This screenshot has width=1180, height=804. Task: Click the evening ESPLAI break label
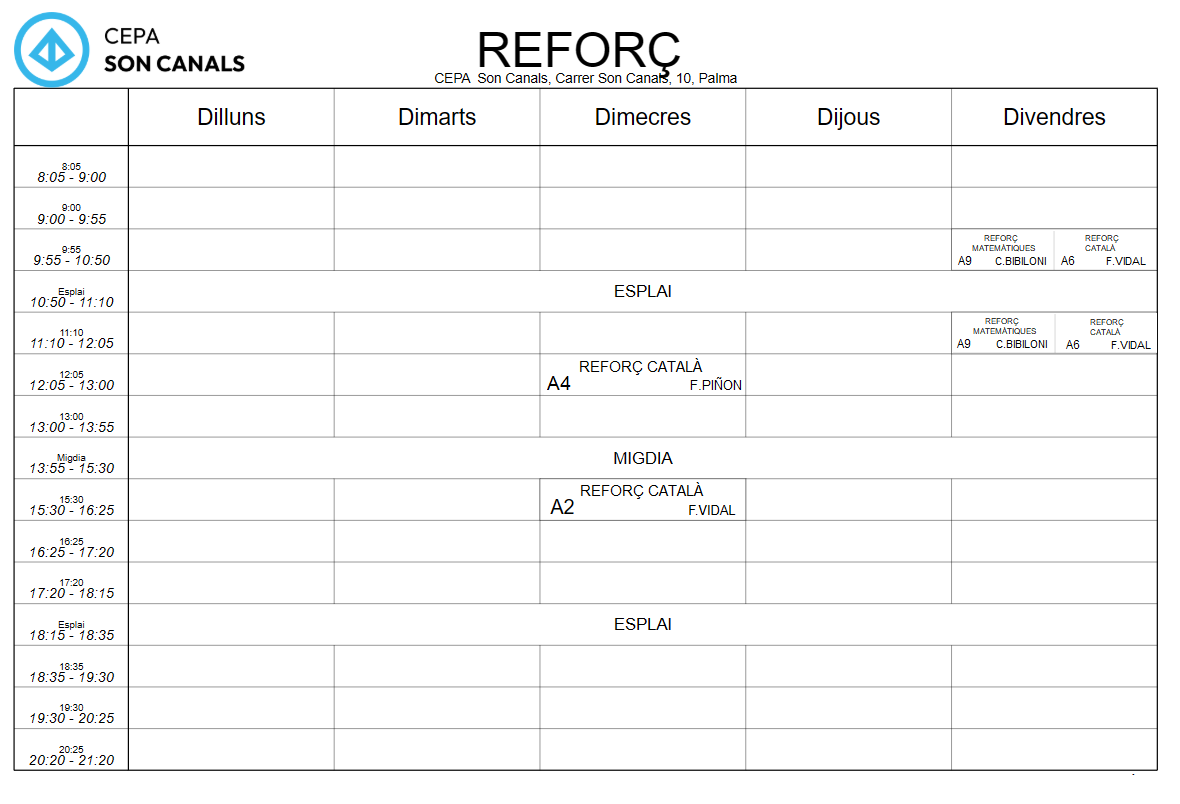[x=642, y=624]
